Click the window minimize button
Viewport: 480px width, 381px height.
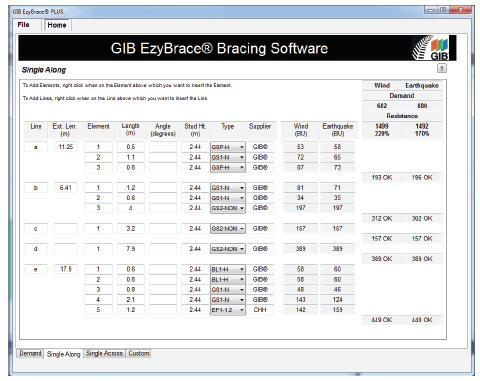tap(431, 10)
